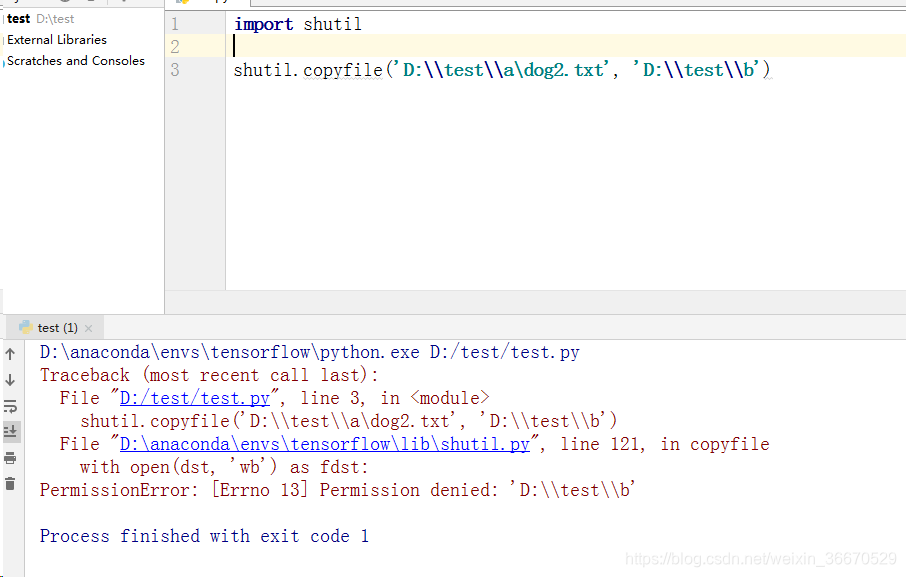Click the 'Traceback (most recent call last)' line
This screenshot has width=906, height=577.
click(x=209, y=375)
